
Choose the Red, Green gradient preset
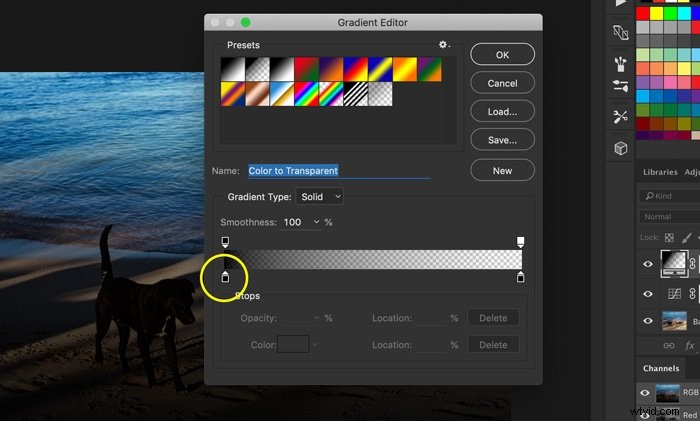point(307,69)
